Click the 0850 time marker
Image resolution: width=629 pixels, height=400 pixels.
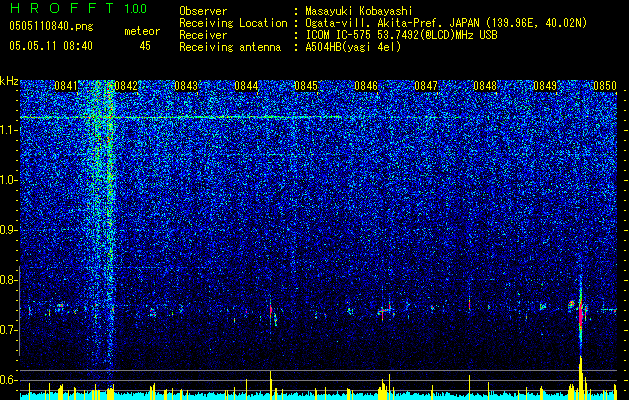pyautogui.click(x=605, y=86)
